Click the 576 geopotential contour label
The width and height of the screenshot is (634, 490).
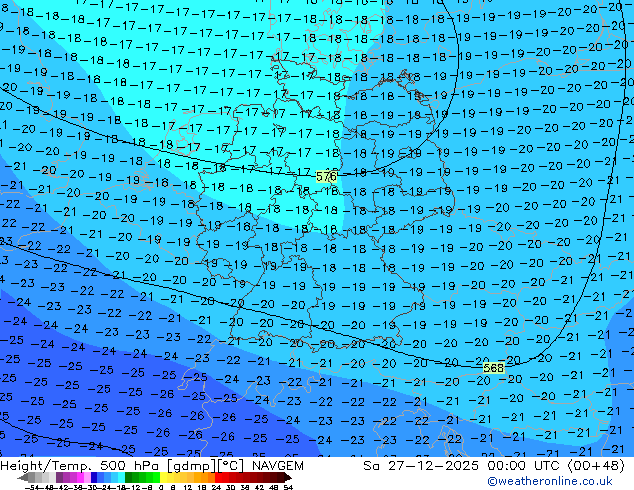click(x=326, y=176)
